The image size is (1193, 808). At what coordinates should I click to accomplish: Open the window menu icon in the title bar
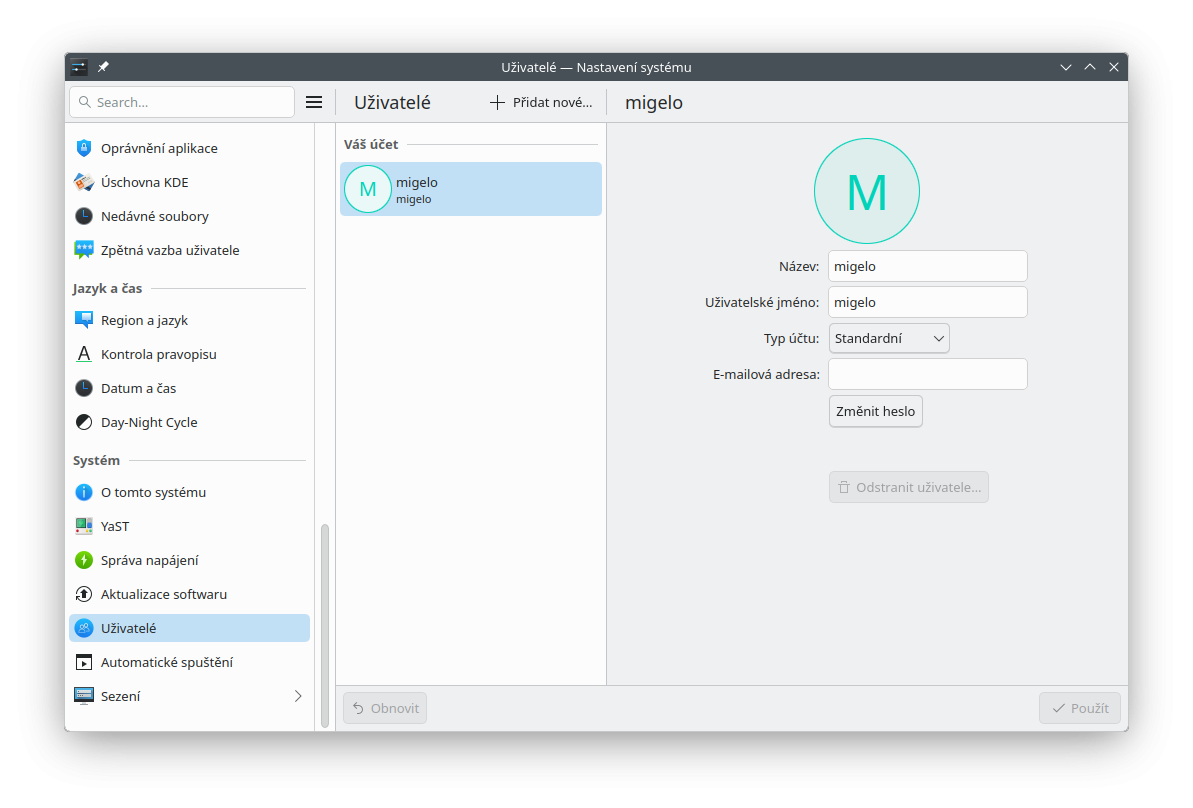pos(79,67)
